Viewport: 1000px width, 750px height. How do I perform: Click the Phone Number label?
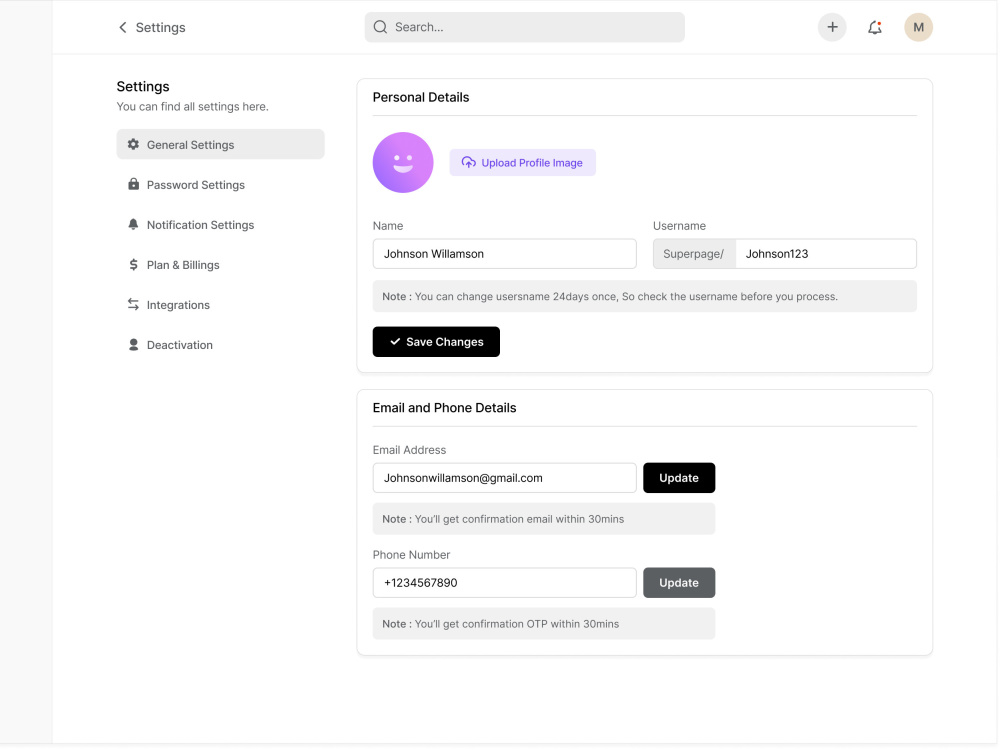click(x=411, y=554)
